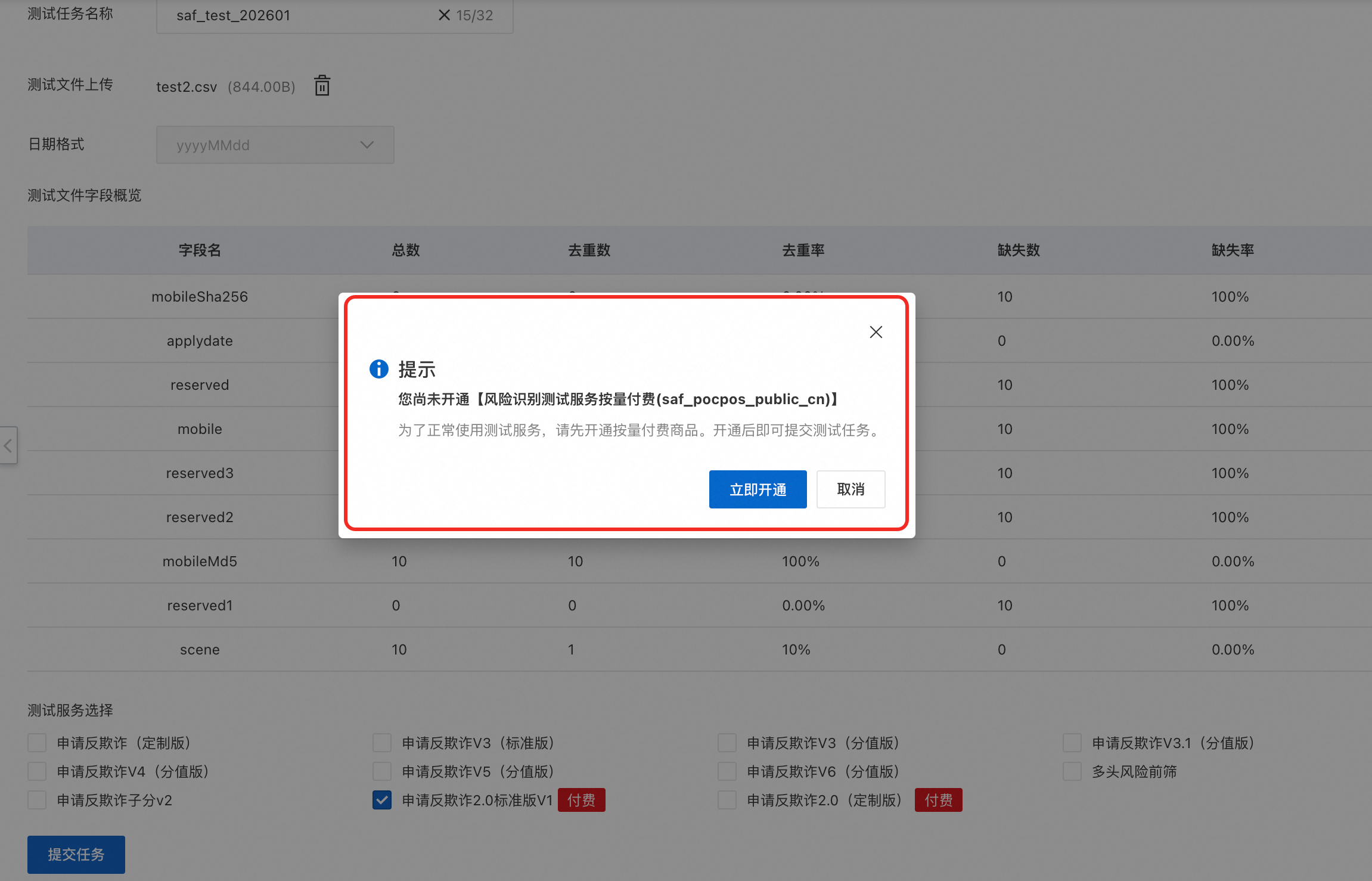Click the 付费 tag beside 标准版V1
Screen dimensions: 1372x881
pos(581,800)
